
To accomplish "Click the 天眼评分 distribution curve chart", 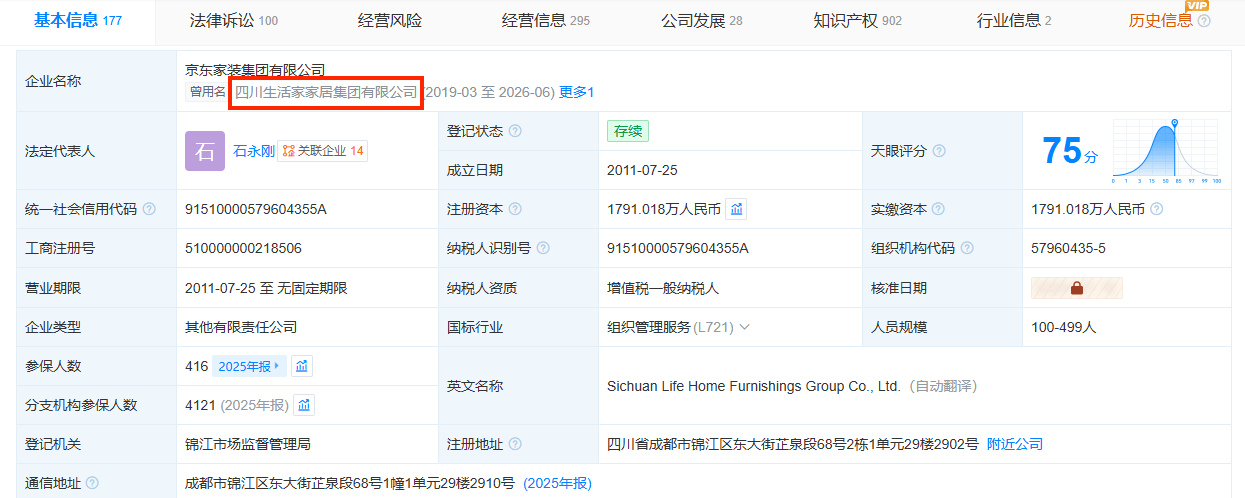I will 1166,151.
